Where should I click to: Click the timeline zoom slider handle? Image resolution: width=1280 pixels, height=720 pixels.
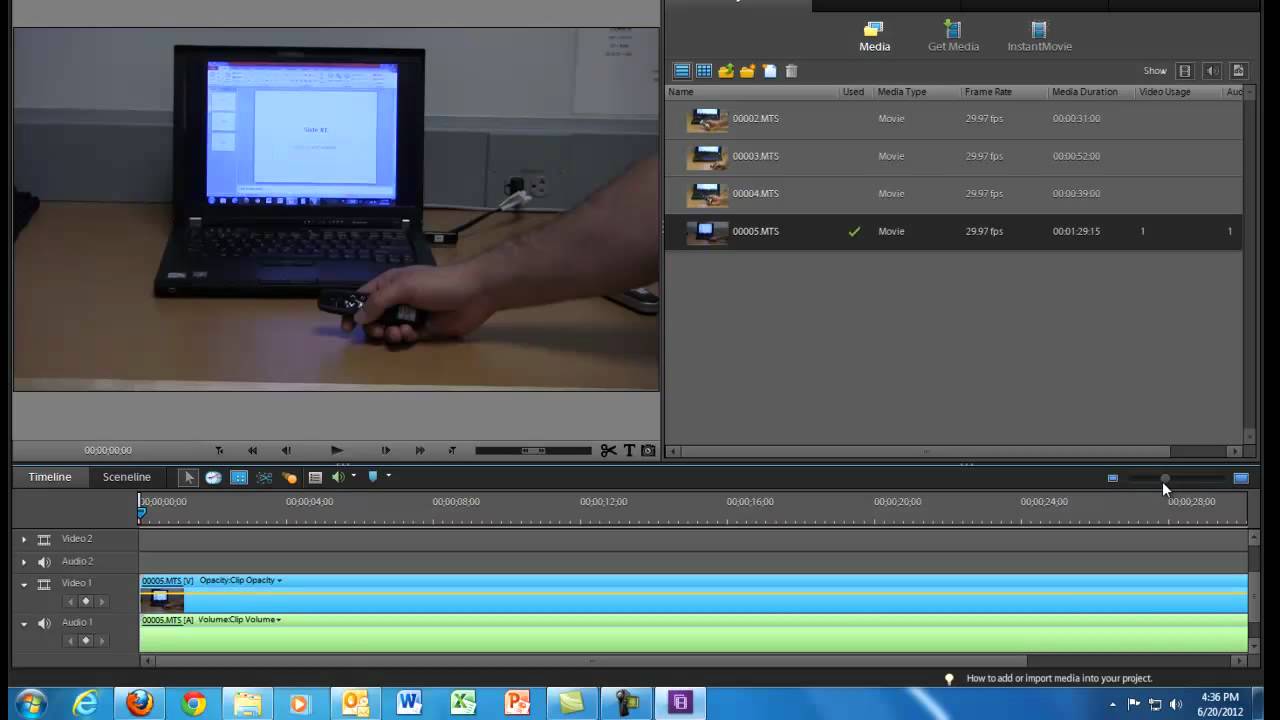(x=1165, y=478)
